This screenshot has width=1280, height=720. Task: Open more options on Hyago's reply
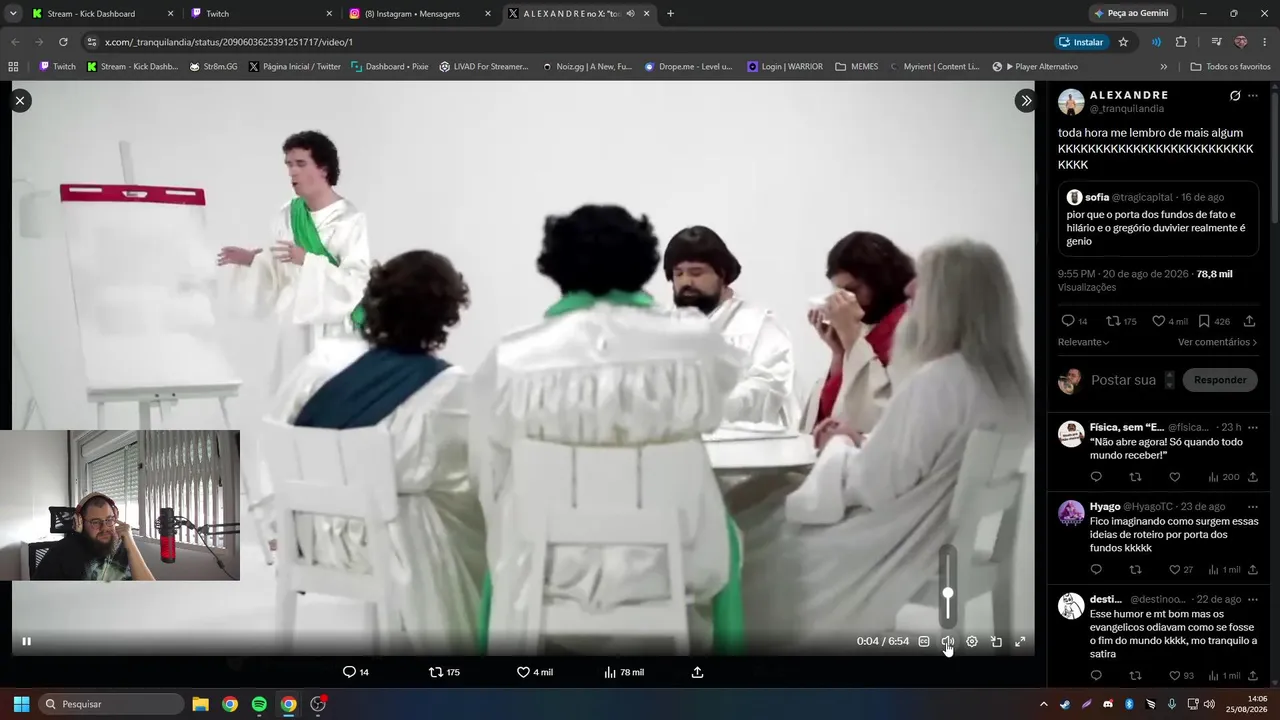(x=1253, y=506)
